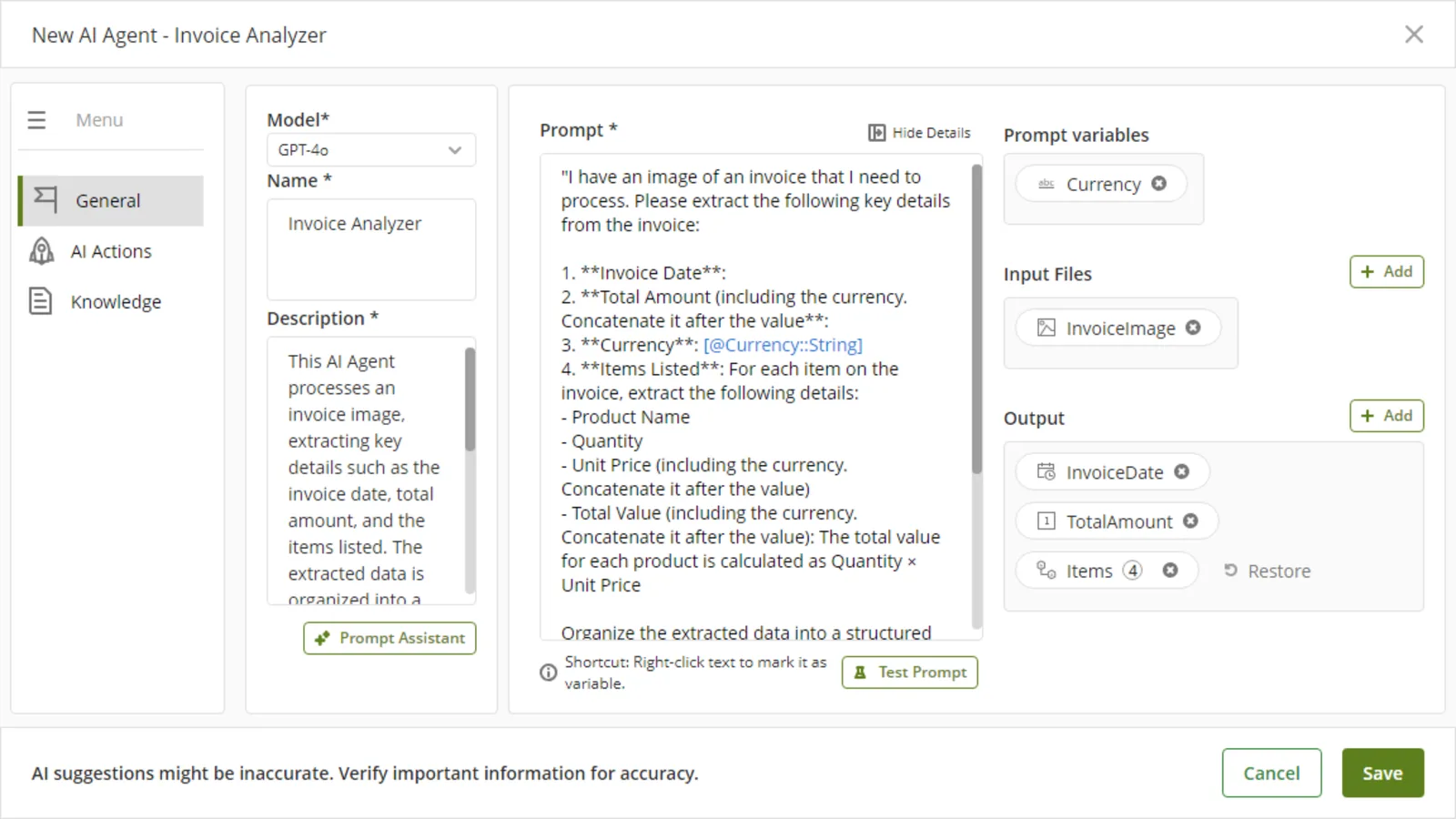Add a new input file
Viewport: 1456px width, 819px height.
coord(1387,271)
